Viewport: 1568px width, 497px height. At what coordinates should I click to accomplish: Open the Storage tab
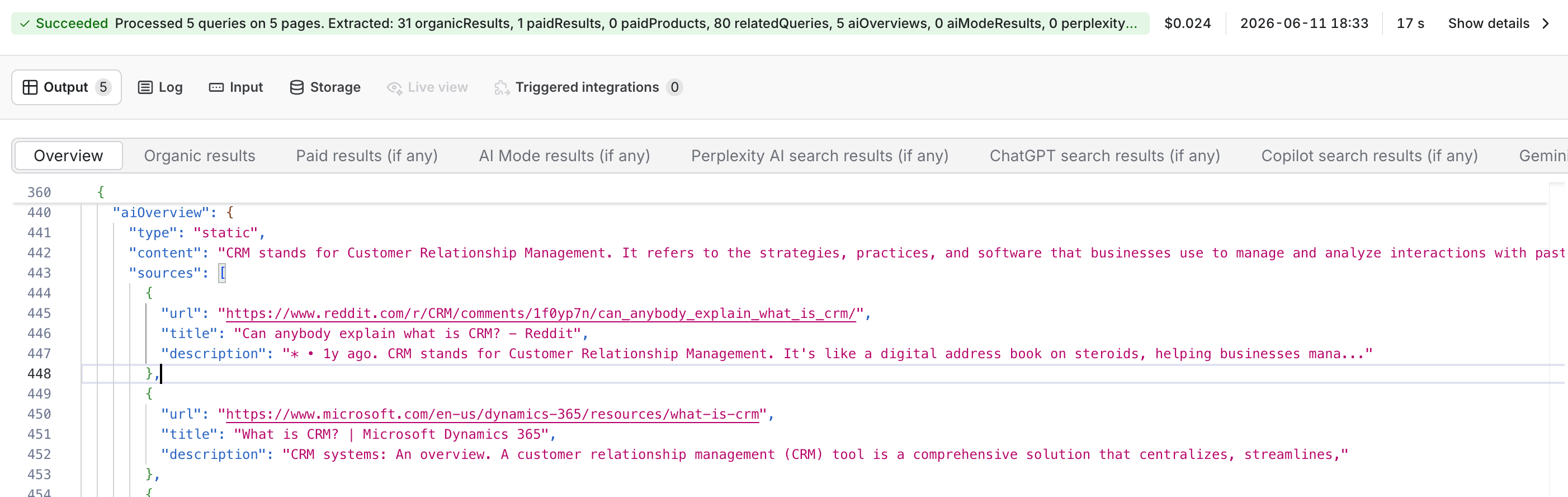click(325, 87)
